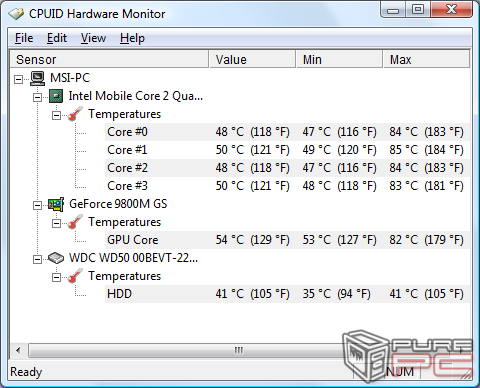Open the File menu
This screenshot has width=480, height=388.
click(24, 38)
